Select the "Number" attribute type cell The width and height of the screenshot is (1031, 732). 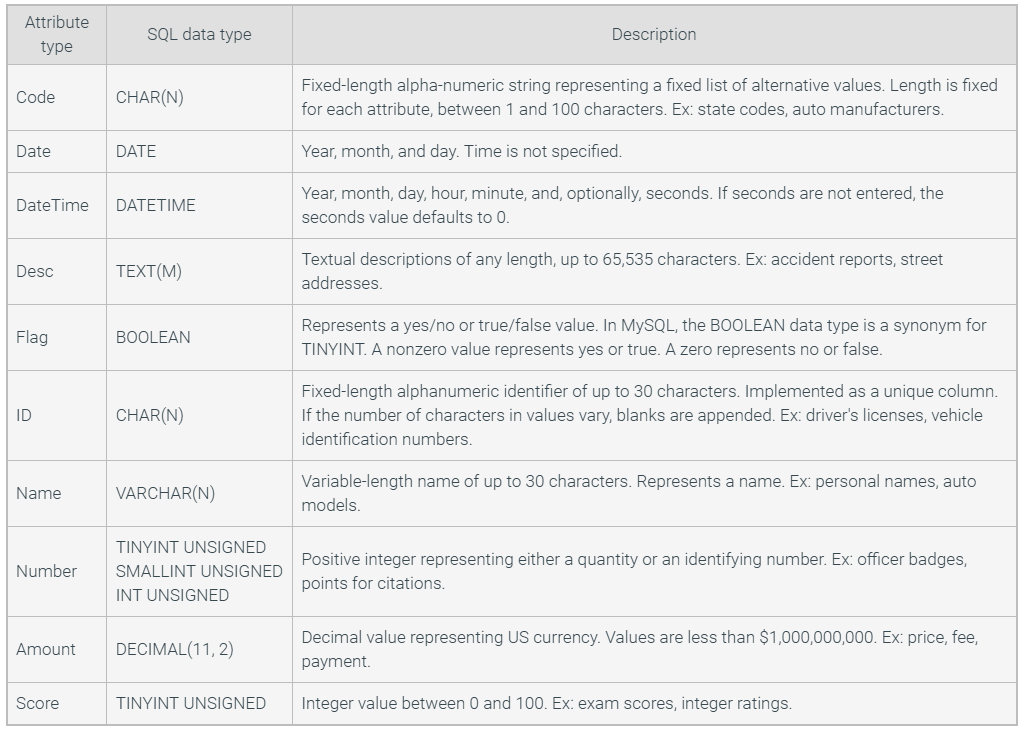click(x=46, y=572)
